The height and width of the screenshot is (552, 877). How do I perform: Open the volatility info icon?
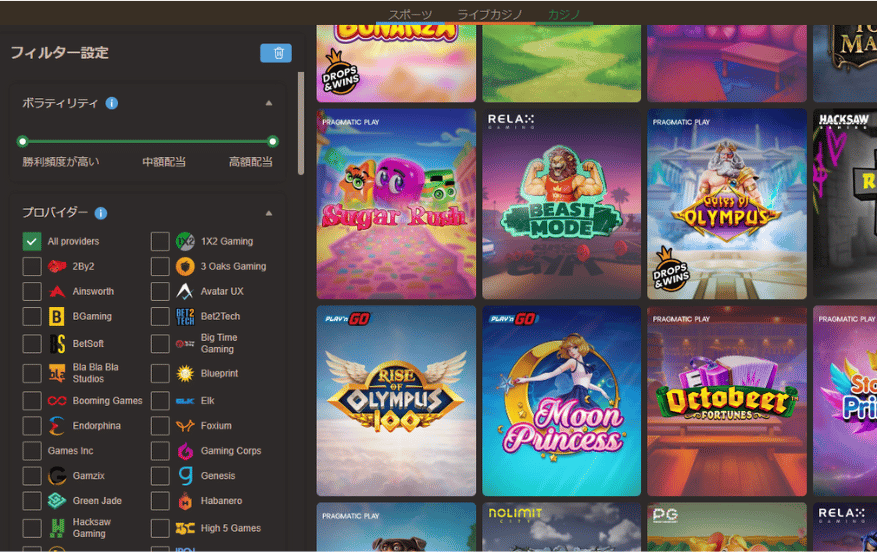[x=112, y=103]
